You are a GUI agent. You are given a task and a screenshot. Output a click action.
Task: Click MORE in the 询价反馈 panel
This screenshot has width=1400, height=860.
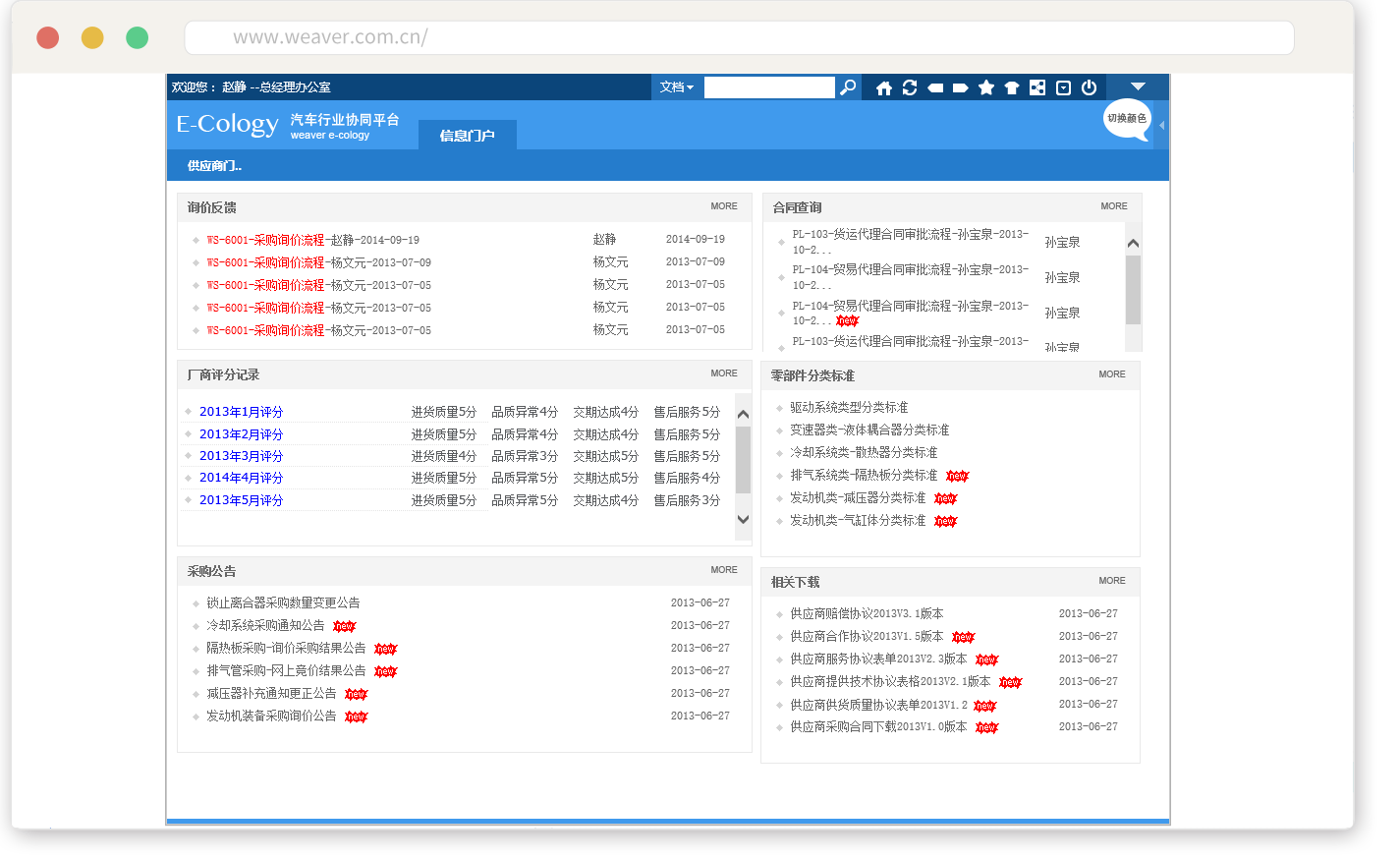tap(724, 206)
